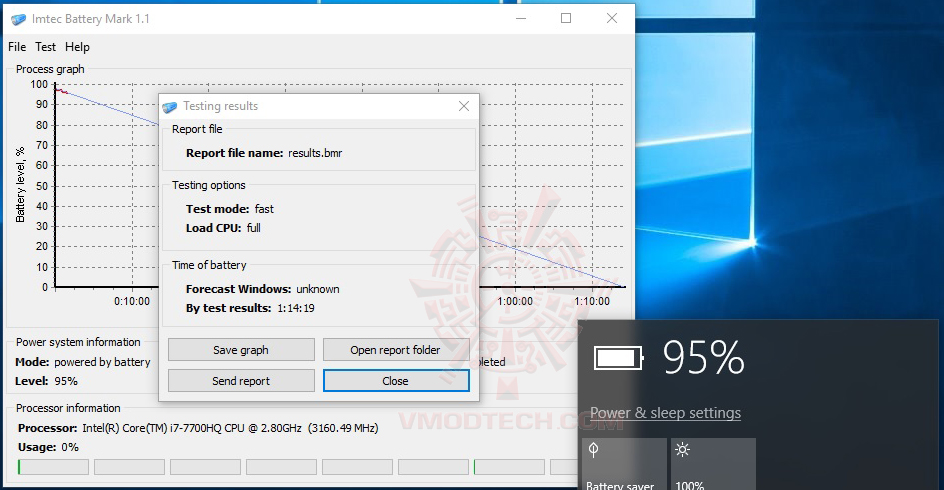Screen dimensions: 944x490
Task: Click the Testing results dialog app icon
Action: click(x=170, y=107)
